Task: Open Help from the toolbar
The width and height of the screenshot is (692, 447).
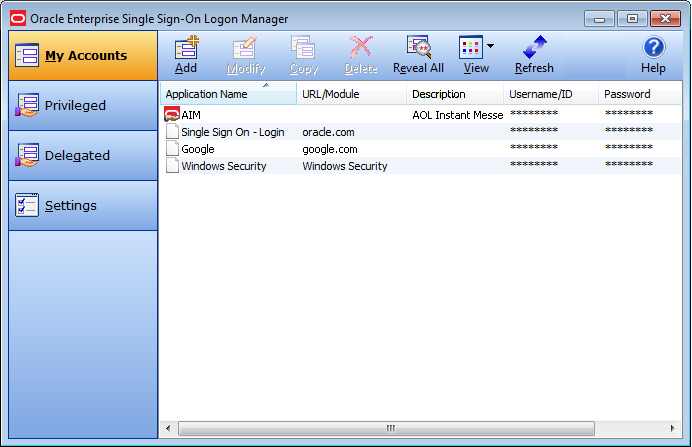Action: coord(653,55)
